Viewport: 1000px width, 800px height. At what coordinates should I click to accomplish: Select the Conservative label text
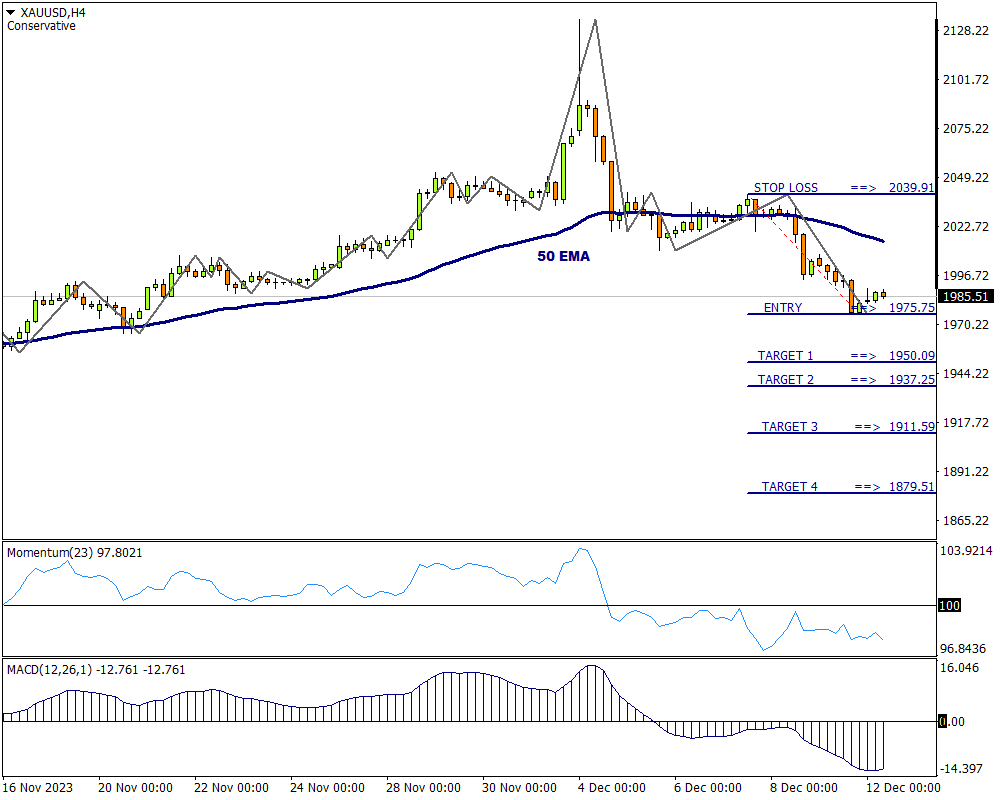41,26
